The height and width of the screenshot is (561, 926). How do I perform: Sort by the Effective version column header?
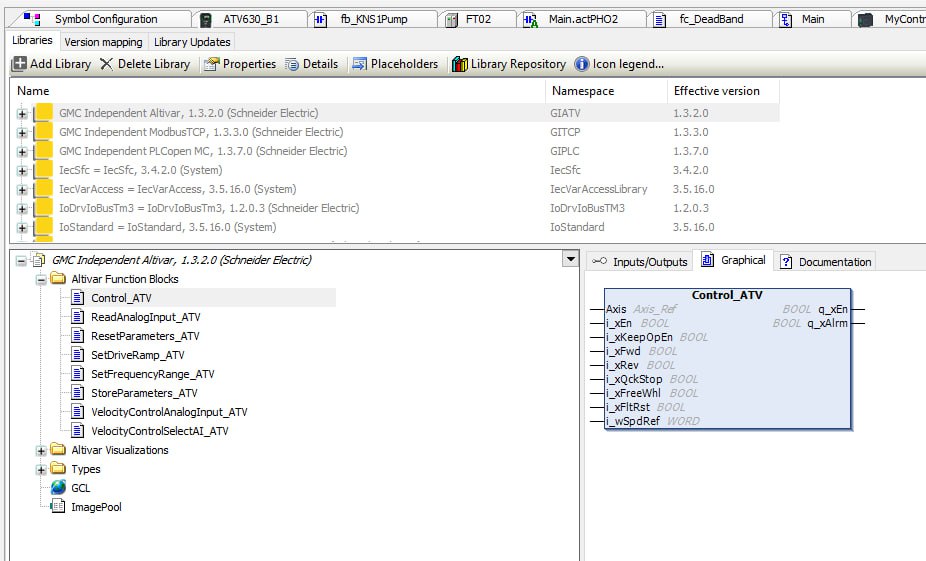pyautogui.click(x=723, y=91)
